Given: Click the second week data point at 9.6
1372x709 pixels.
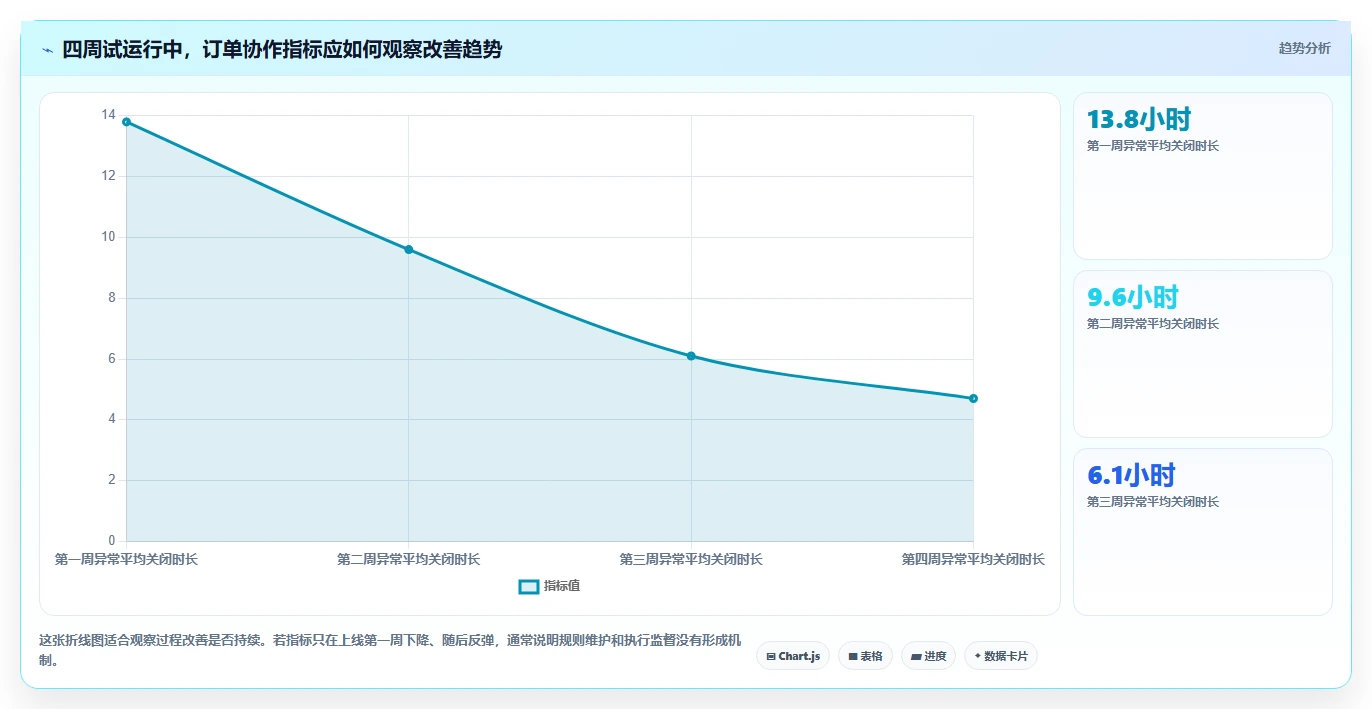Looking at the screenshot, I should point(408,249).
